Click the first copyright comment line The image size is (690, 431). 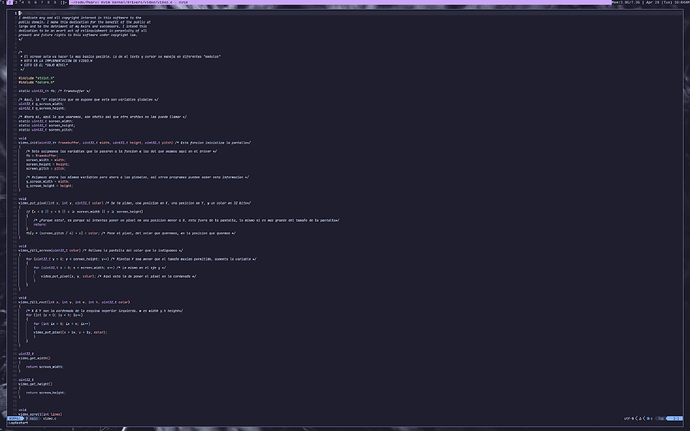(x=80, y=18)
